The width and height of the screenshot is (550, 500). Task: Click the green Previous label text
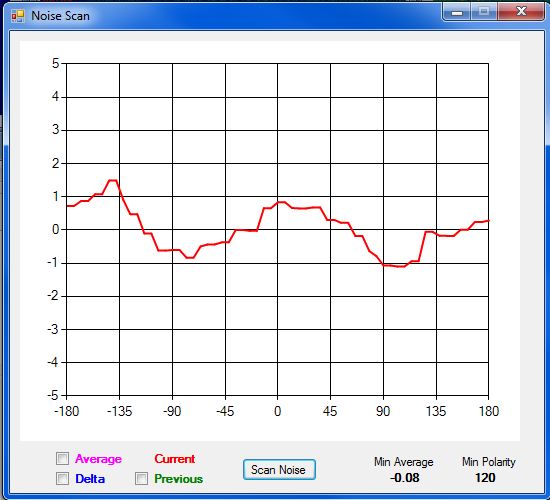click(179, 479)
